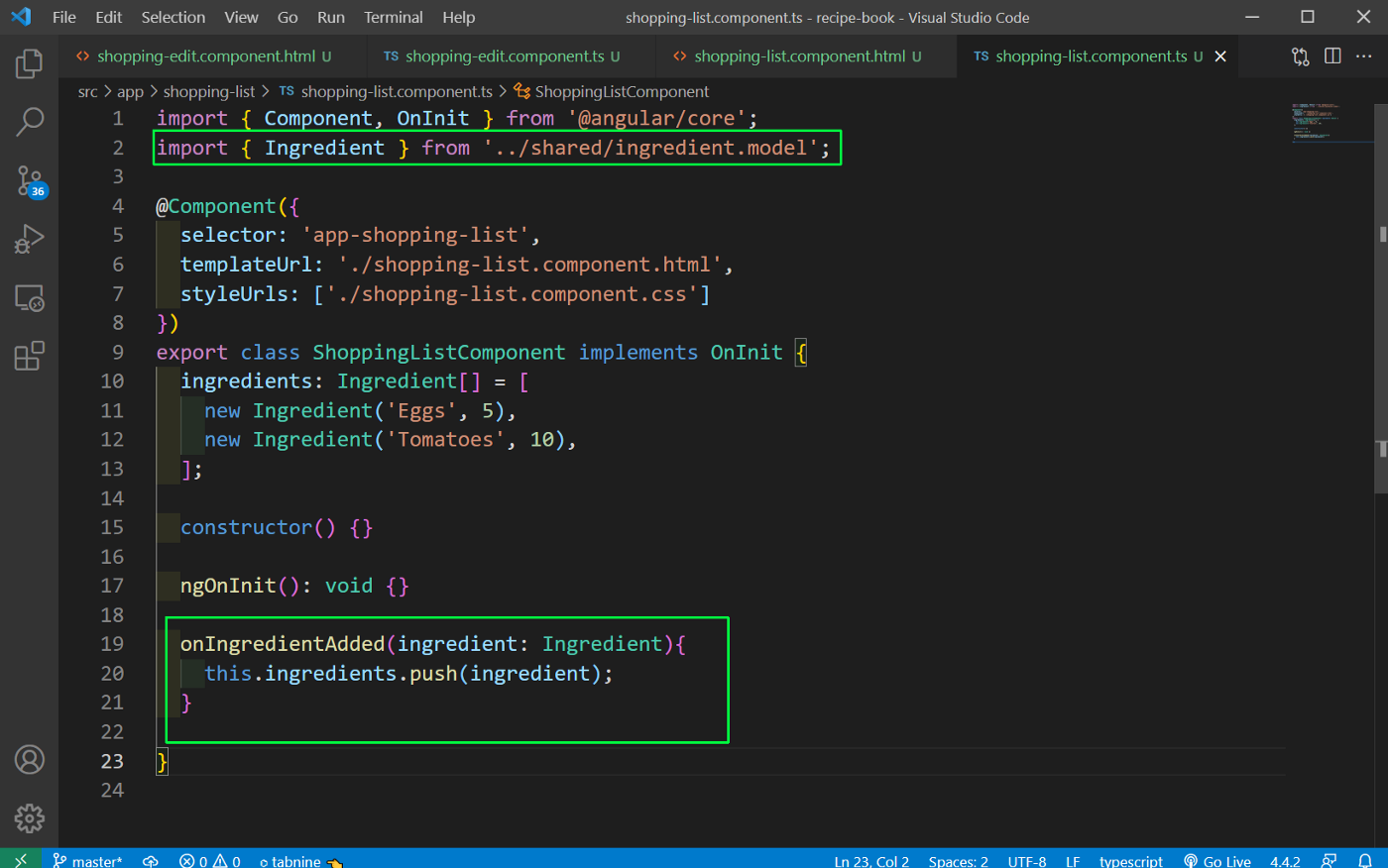1388x868 pixels.
Task: Open the Help menu
Action: [x=459, y=17]
